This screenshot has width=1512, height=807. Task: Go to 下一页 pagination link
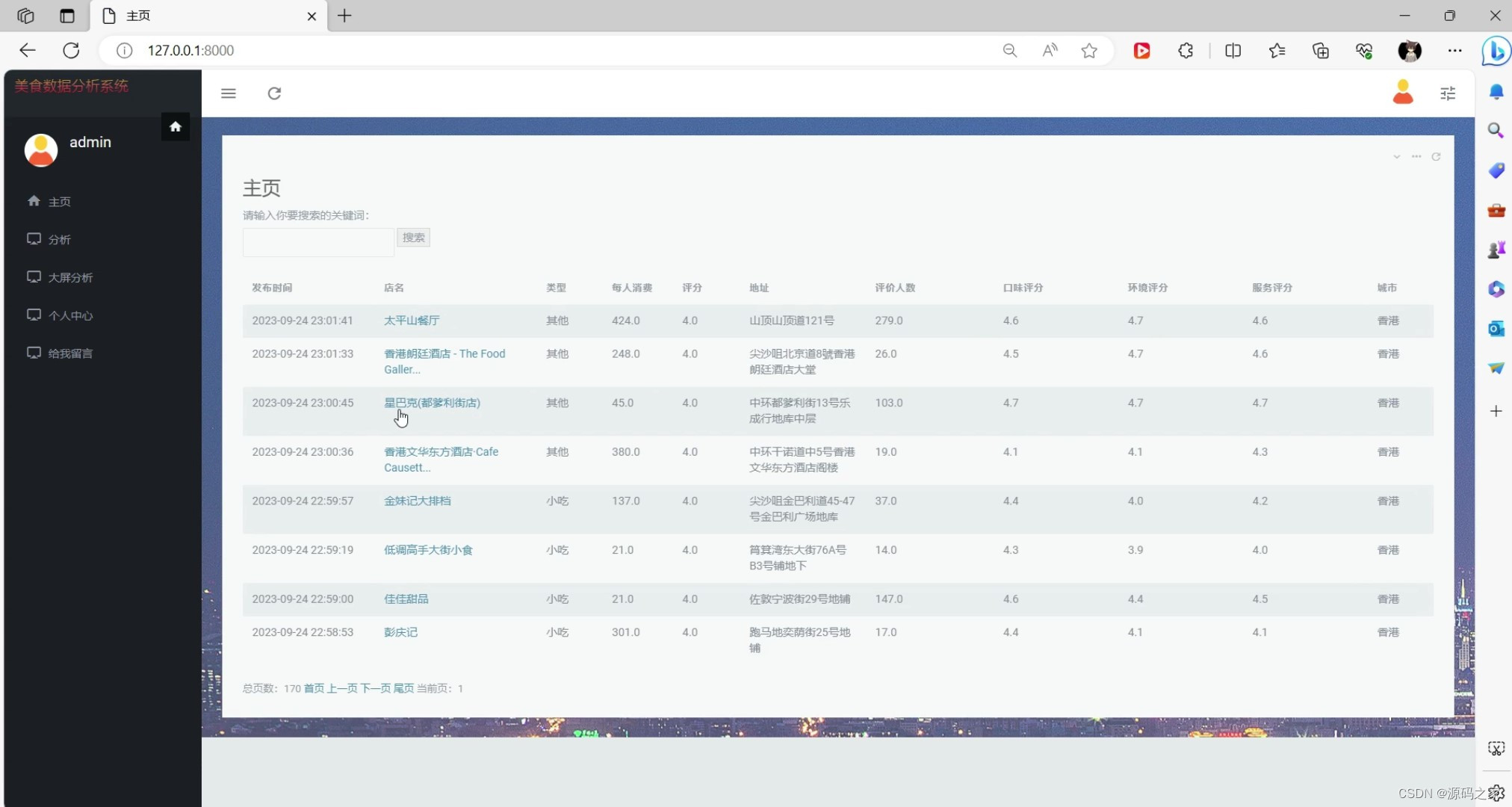click(x=376, y=688)
